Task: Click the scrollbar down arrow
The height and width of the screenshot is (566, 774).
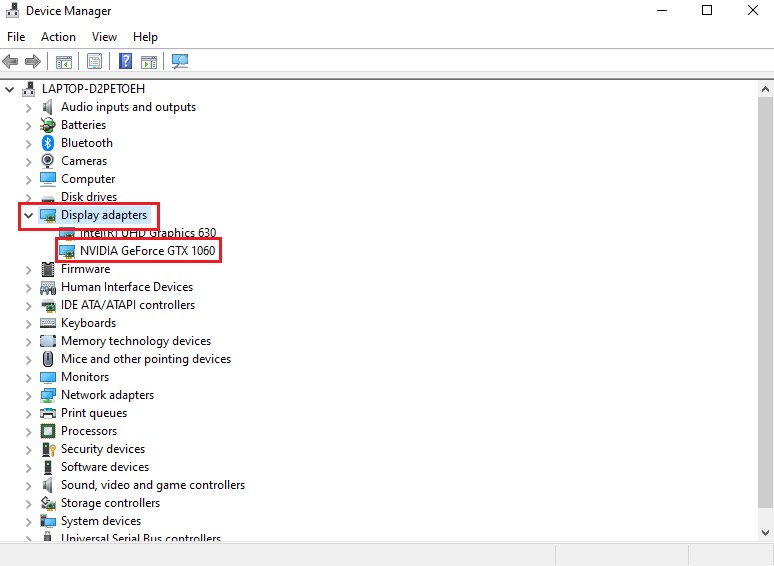Action: tap(765, 532)
